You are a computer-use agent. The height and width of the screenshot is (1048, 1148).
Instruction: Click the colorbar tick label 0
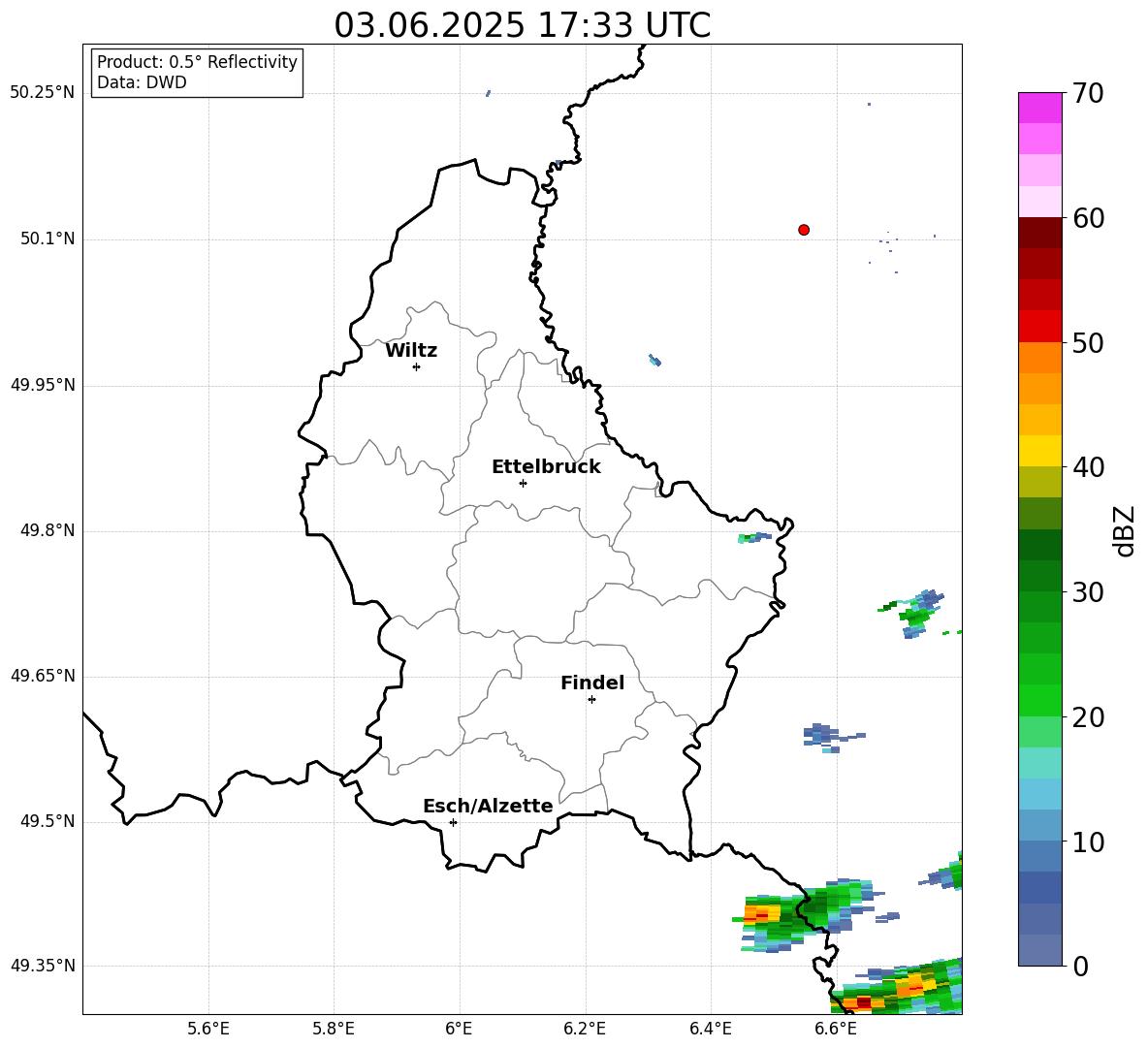(1080, 967)
